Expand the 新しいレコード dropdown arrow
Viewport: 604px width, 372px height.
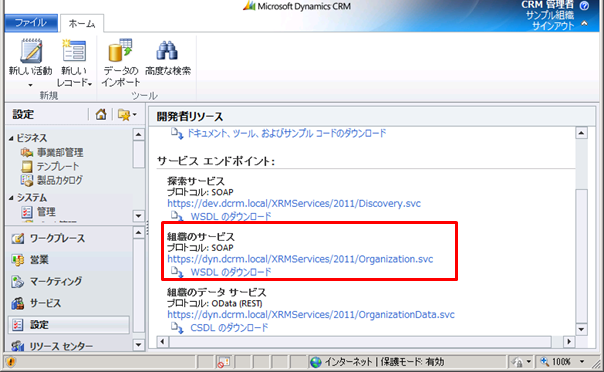coord(90,84)
